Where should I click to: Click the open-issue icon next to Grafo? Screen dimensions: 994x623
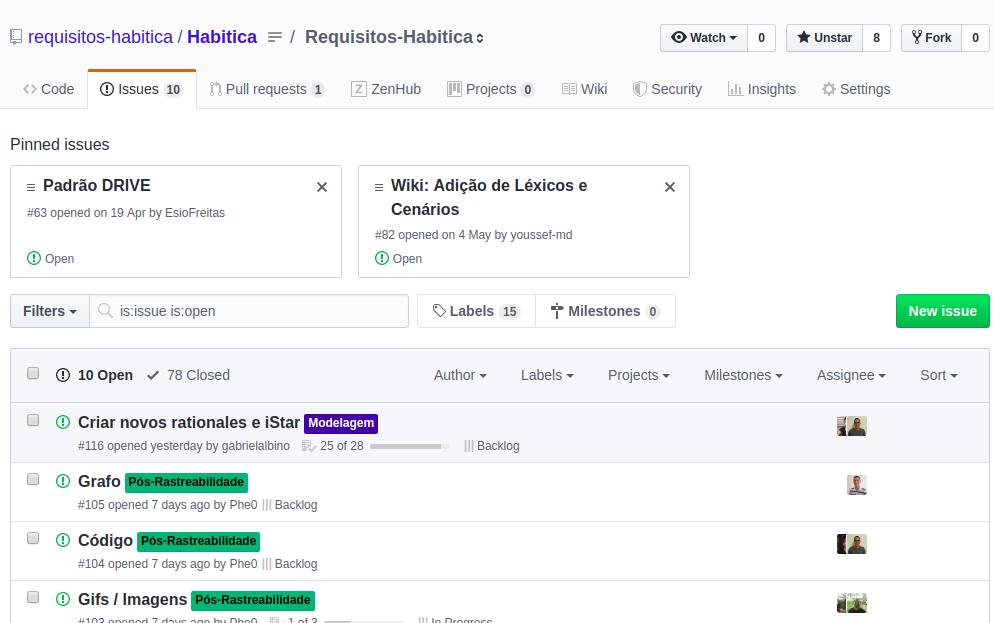pos(63,481)
